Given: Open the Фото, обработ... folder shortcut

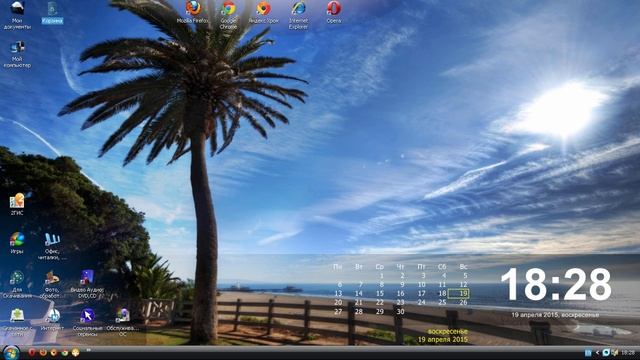Looking at the screenshot, I should [52, 284].
